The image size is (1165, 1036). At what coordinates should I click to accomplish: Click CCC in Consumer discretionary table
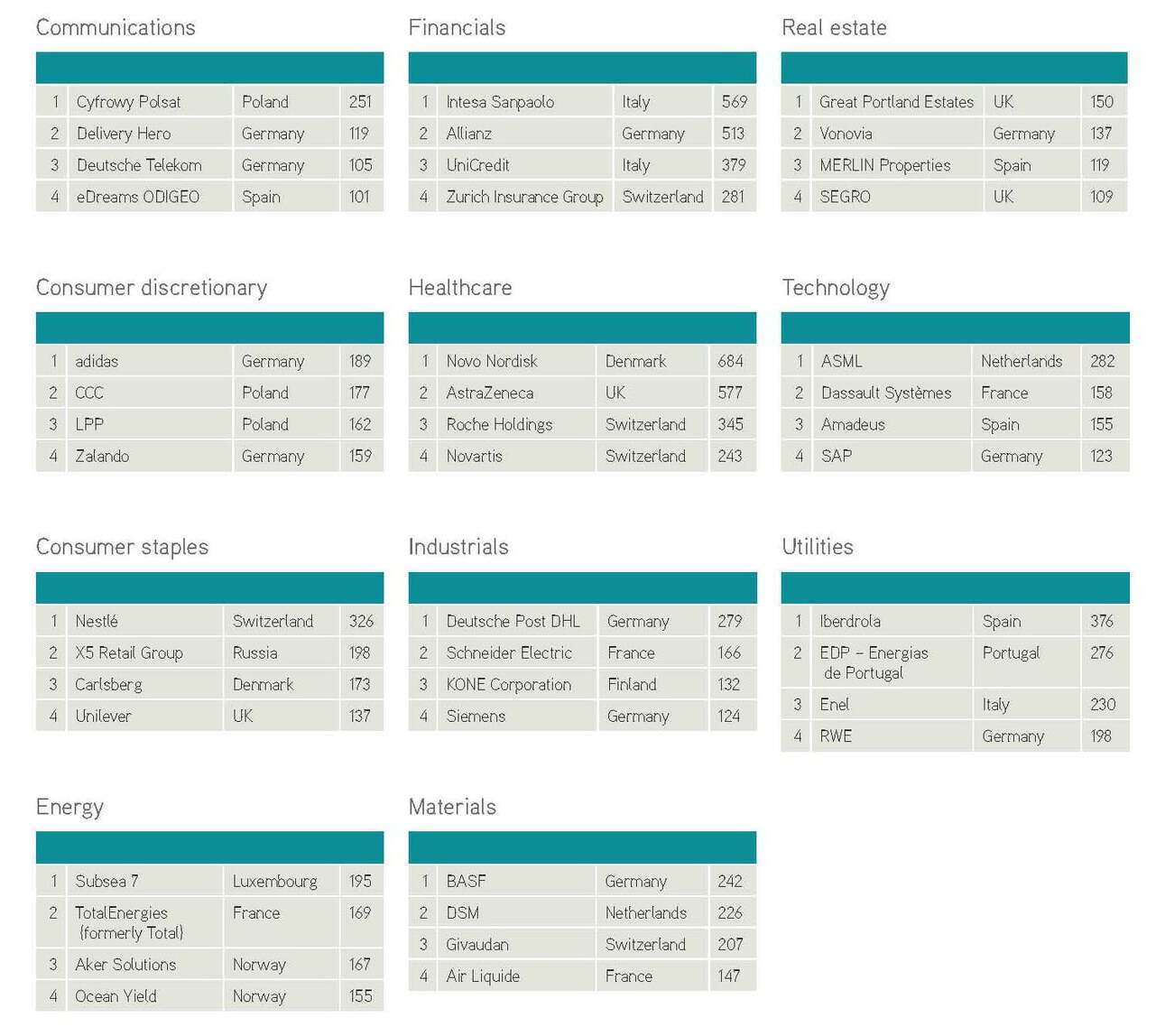click(x=89, y=393)
